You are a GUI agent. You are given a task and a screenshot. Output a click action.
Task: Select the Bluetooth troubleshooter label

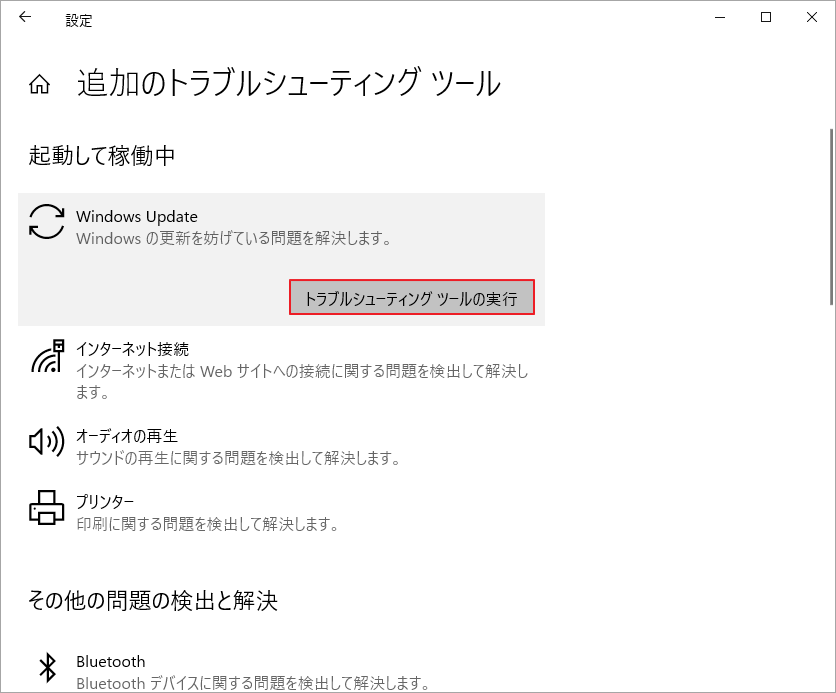coord(111,661)
